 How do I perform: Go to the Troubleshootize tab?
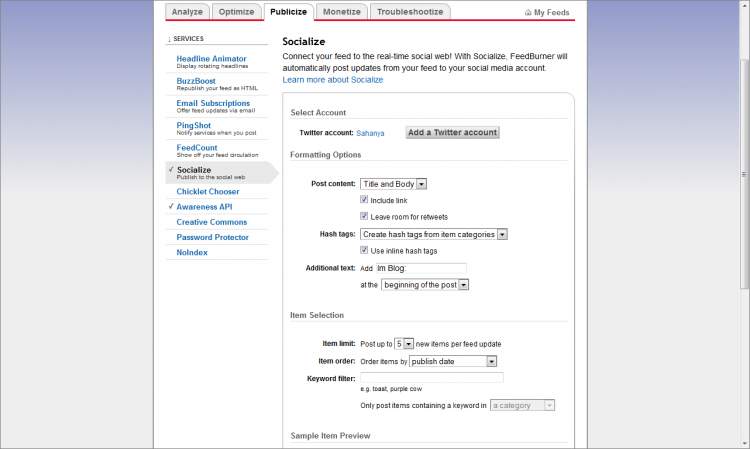(410, 12)
